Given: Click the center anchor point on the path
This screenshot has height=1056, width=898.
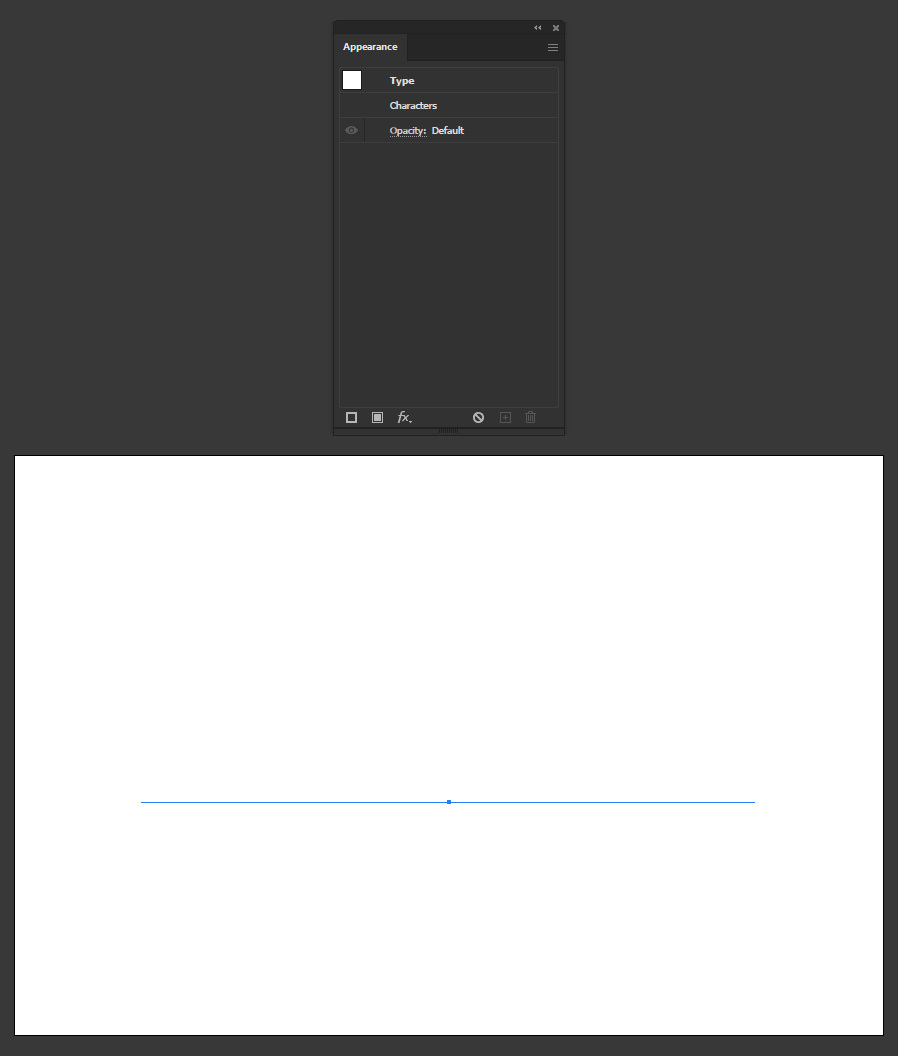Looking at the screenshot, I should point(449,802).
